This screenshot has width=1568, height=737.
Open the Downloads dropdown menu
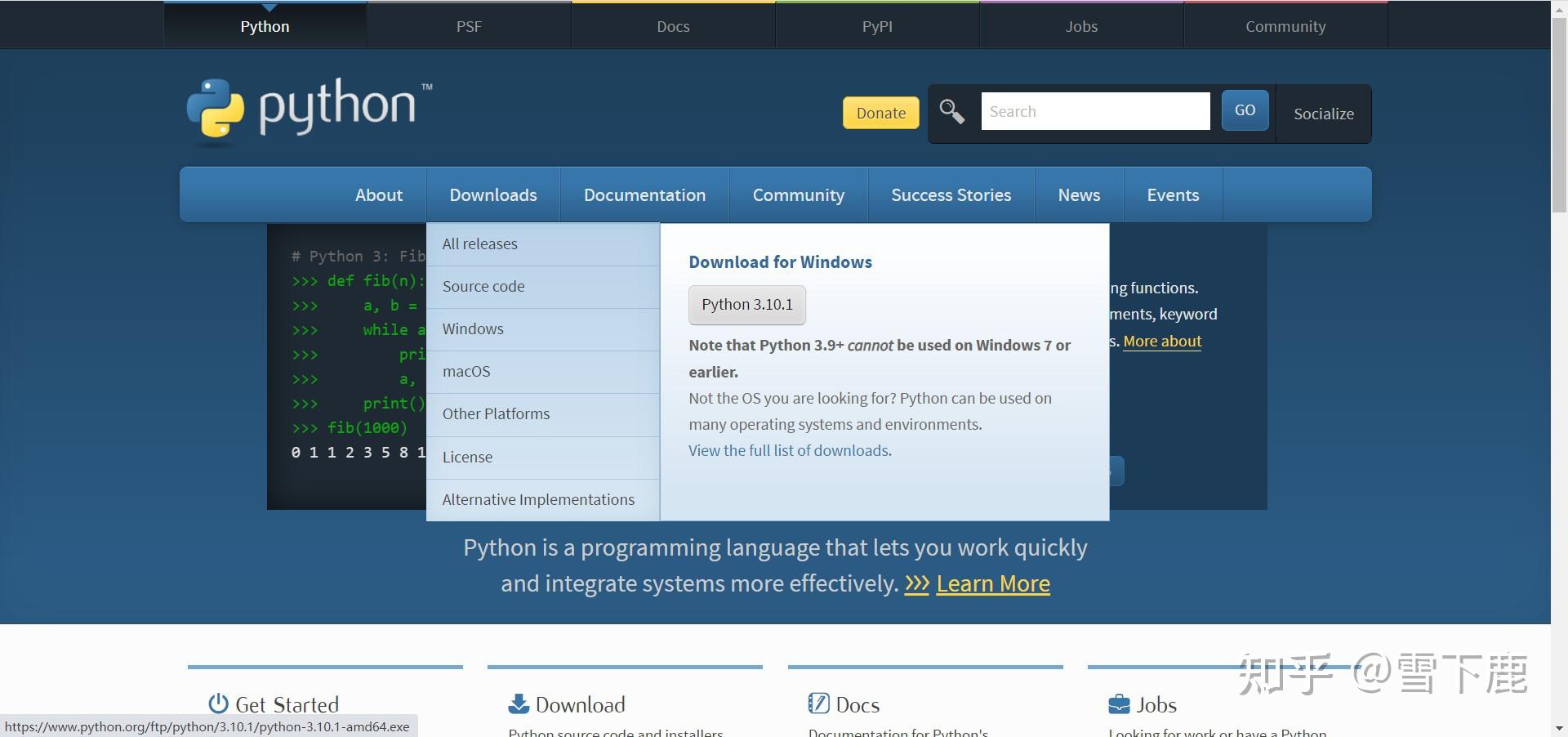(x=492, y=194)
